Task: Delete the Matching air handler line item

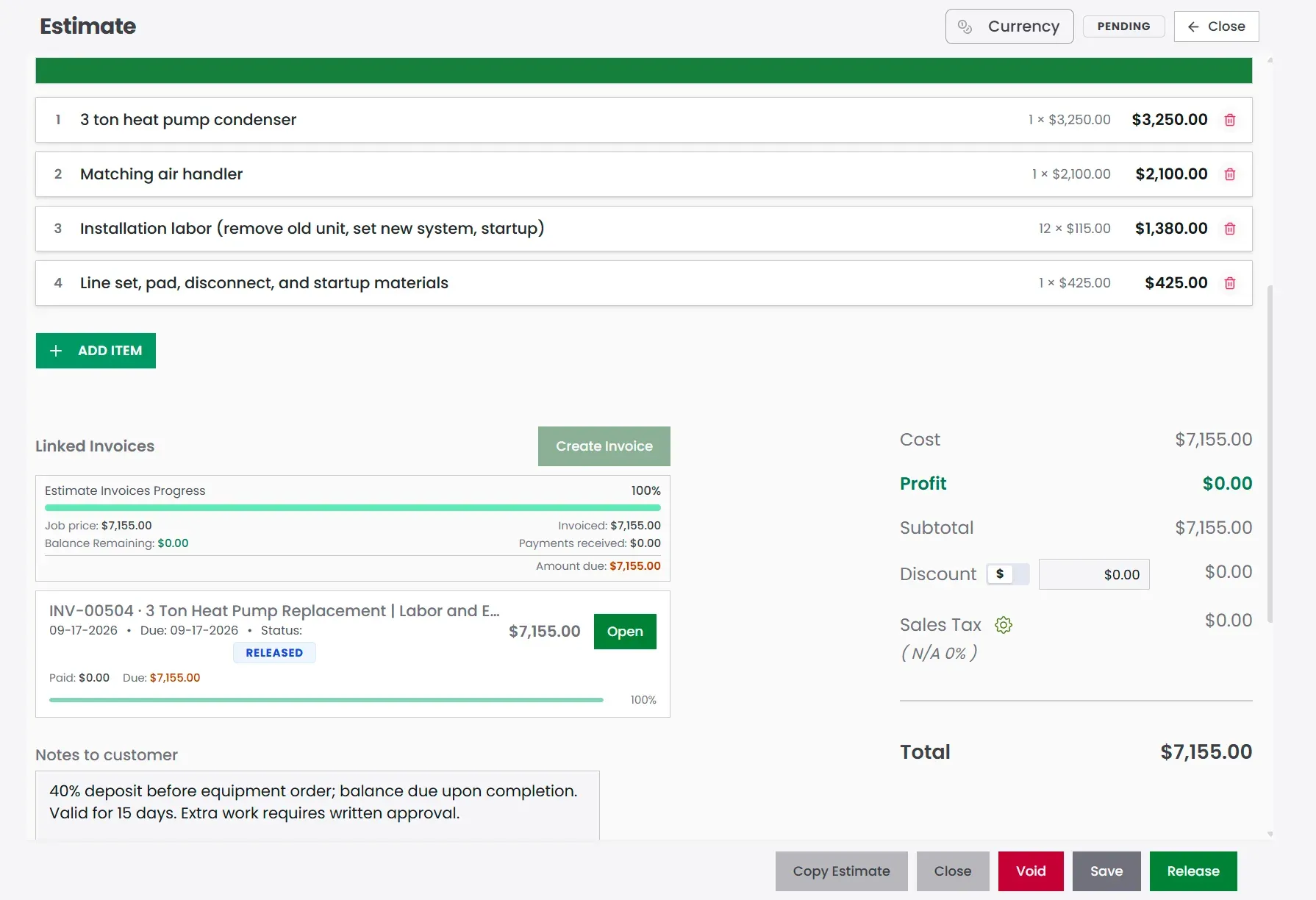Action: point(1230,174)
